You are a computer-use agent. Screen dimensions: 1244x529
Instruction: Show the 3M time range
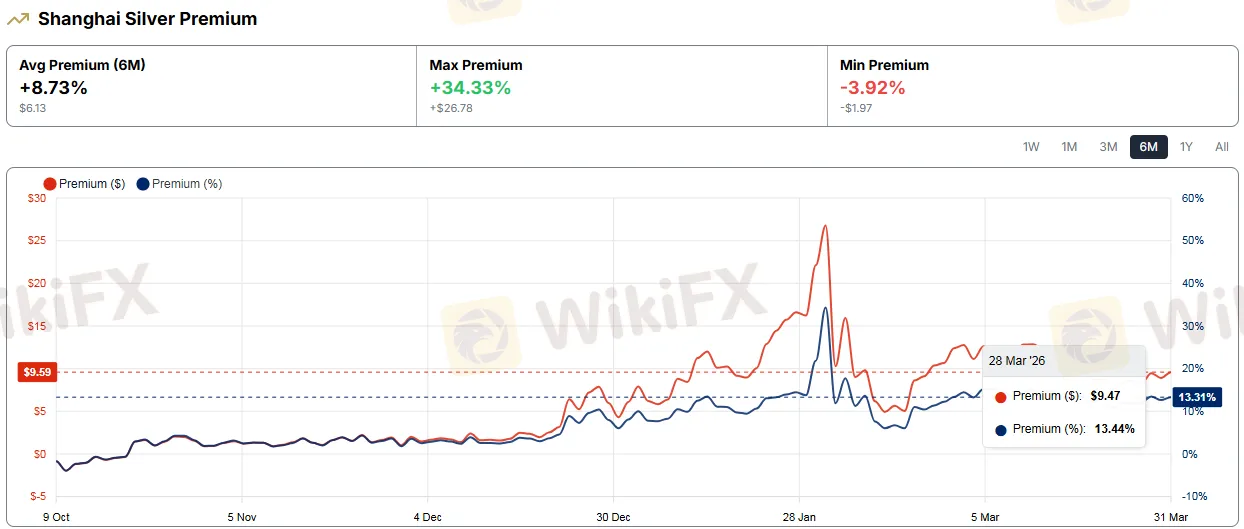coord(1108,147)
